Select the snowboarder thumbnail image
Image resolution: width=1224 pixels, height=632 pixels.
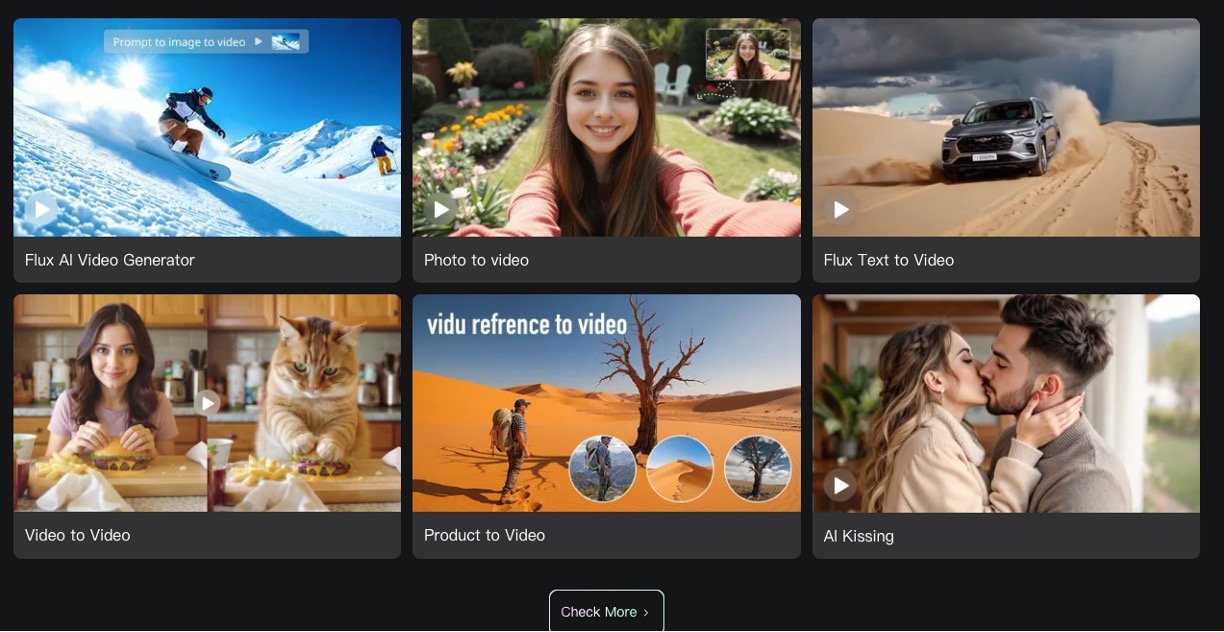click(x=207, y=127)
